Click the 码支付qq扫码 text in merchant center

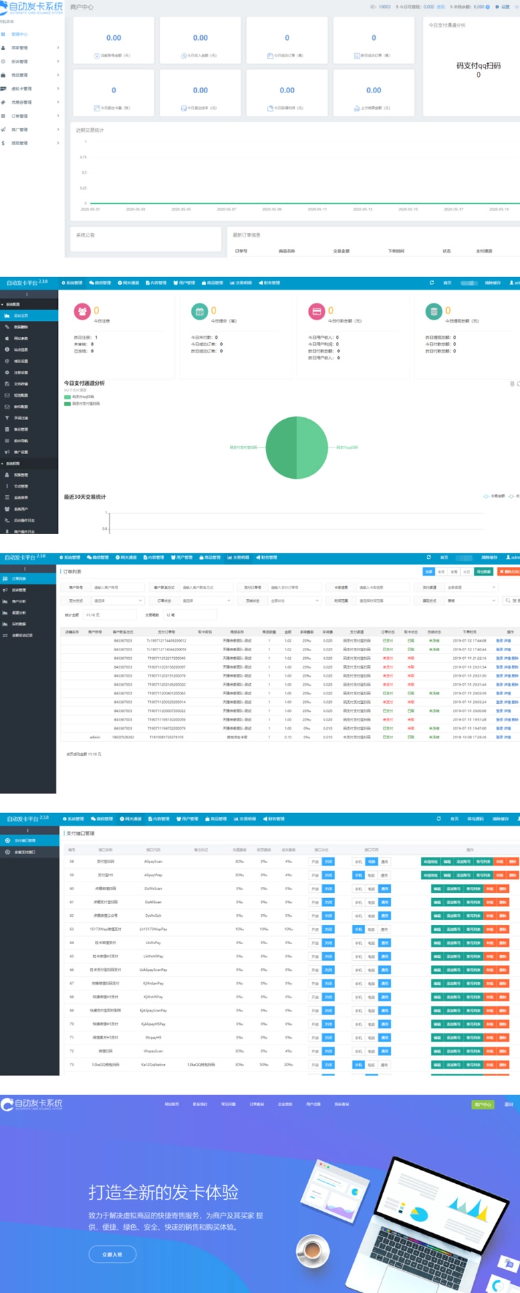(477, 65)
